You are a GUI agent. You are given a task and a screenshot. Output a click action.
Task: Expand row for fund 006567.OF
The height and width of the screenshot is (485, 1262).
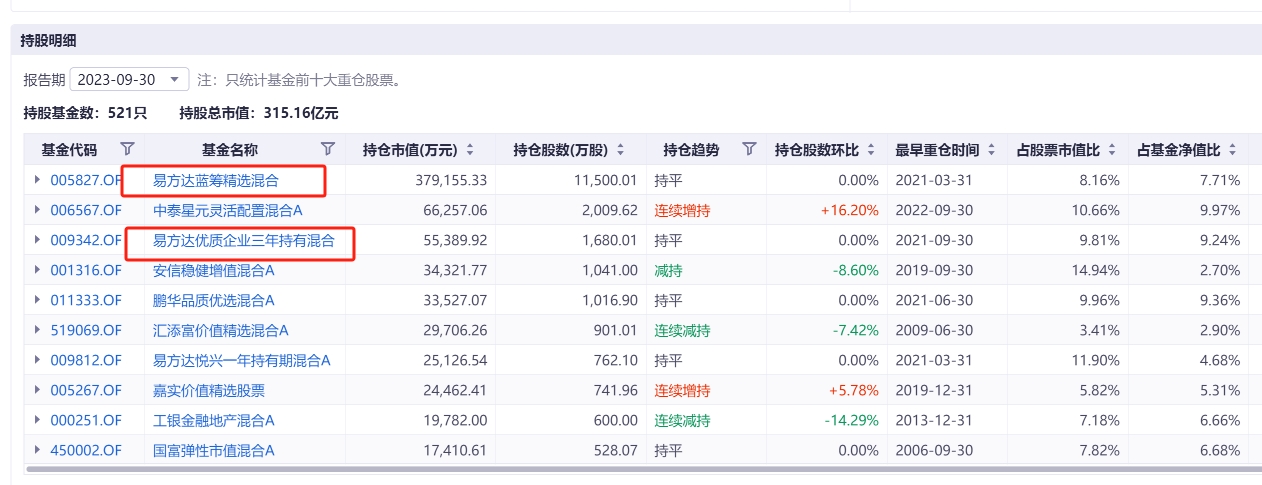tap(38, 211)
